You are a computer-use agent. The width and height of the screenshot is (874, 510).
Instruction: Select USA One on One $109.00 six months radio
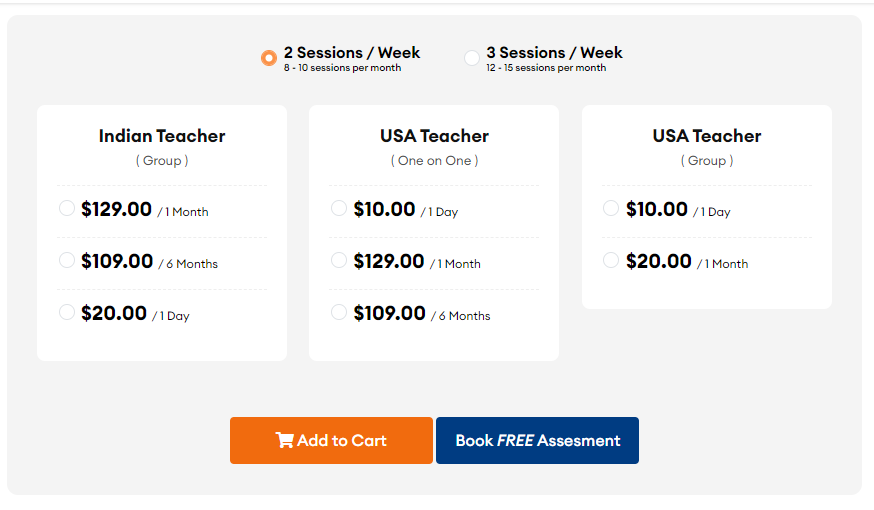click(339, 312)
